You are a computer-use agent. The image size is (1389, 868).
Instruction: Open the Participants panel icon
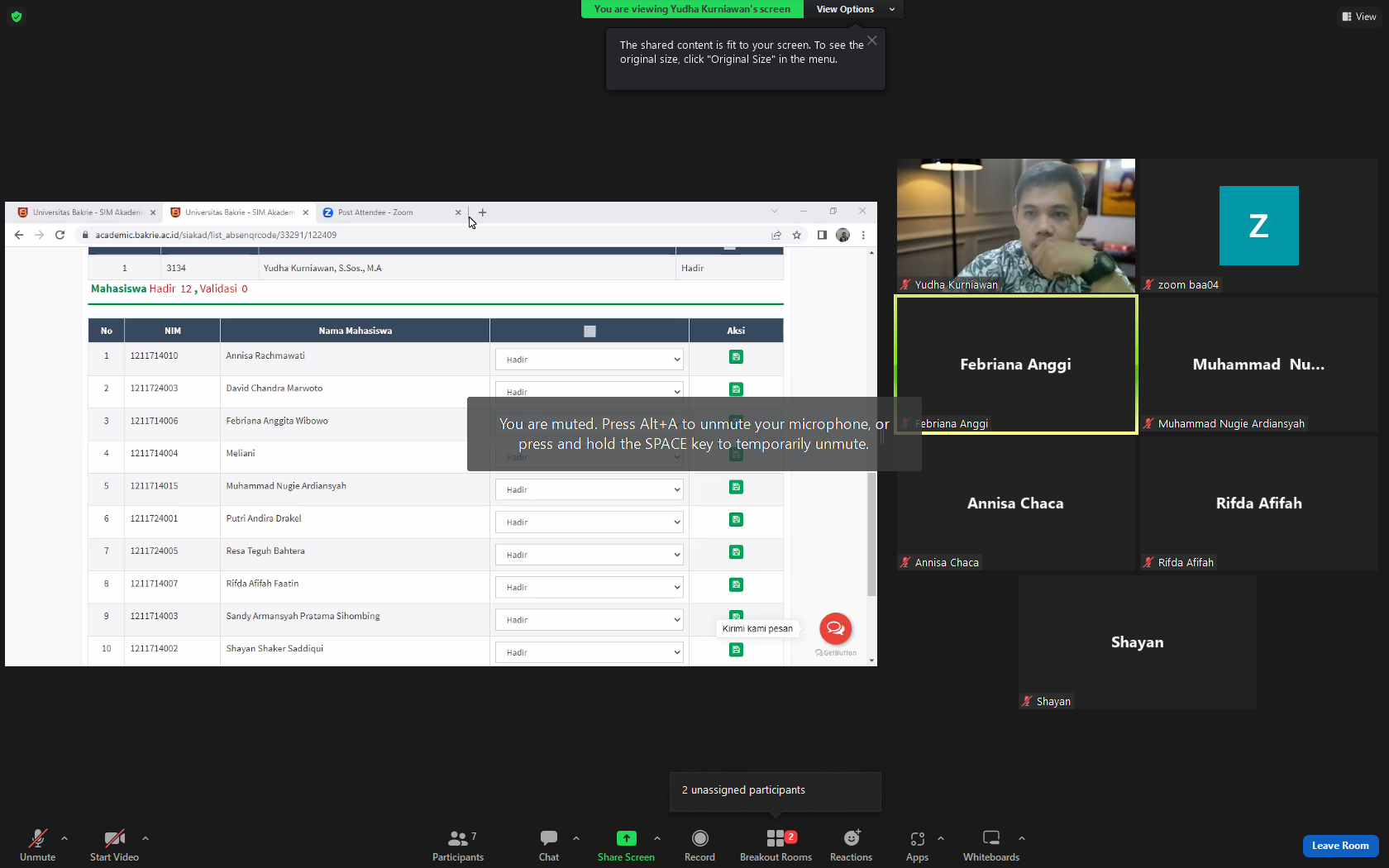457,838
